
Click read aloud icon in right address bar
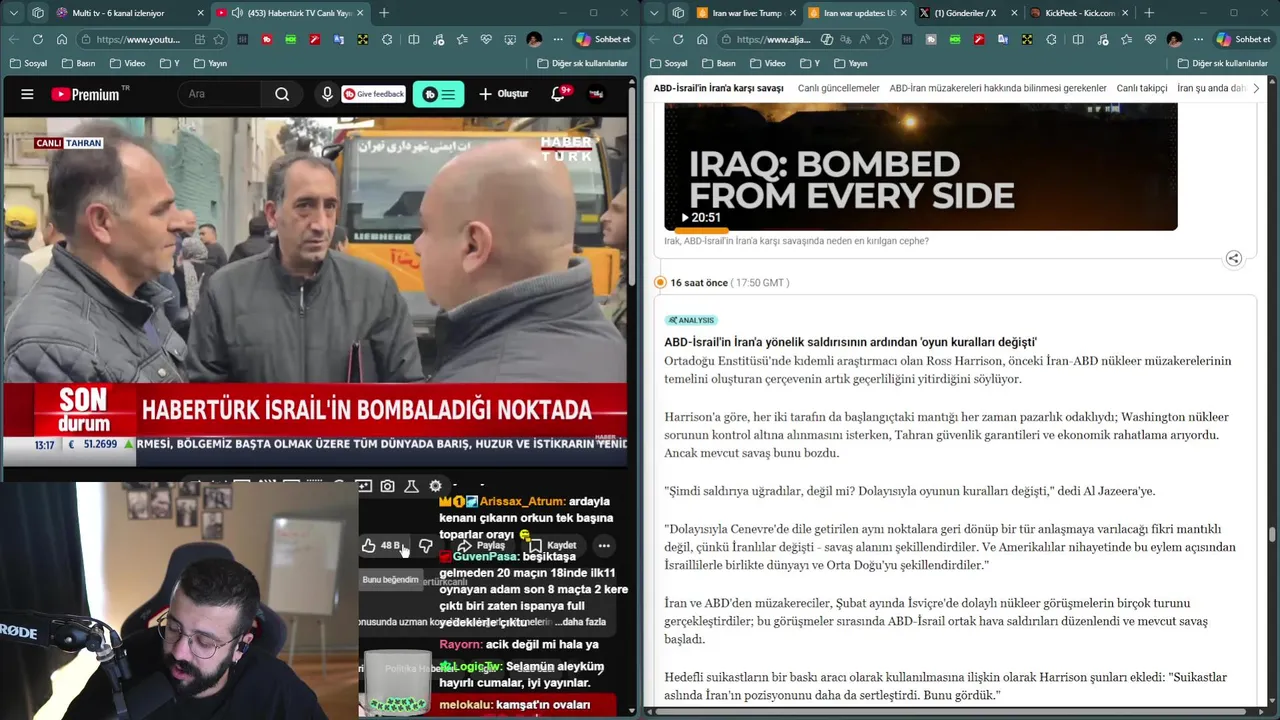coord(866,39)
